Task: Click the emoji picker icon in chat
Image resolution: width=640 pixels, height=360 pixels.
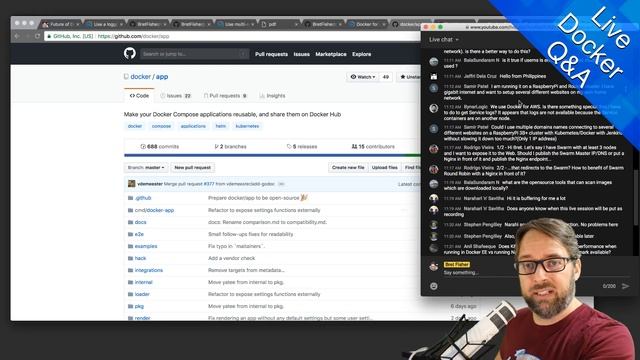Action: click(x=433, y=286)
